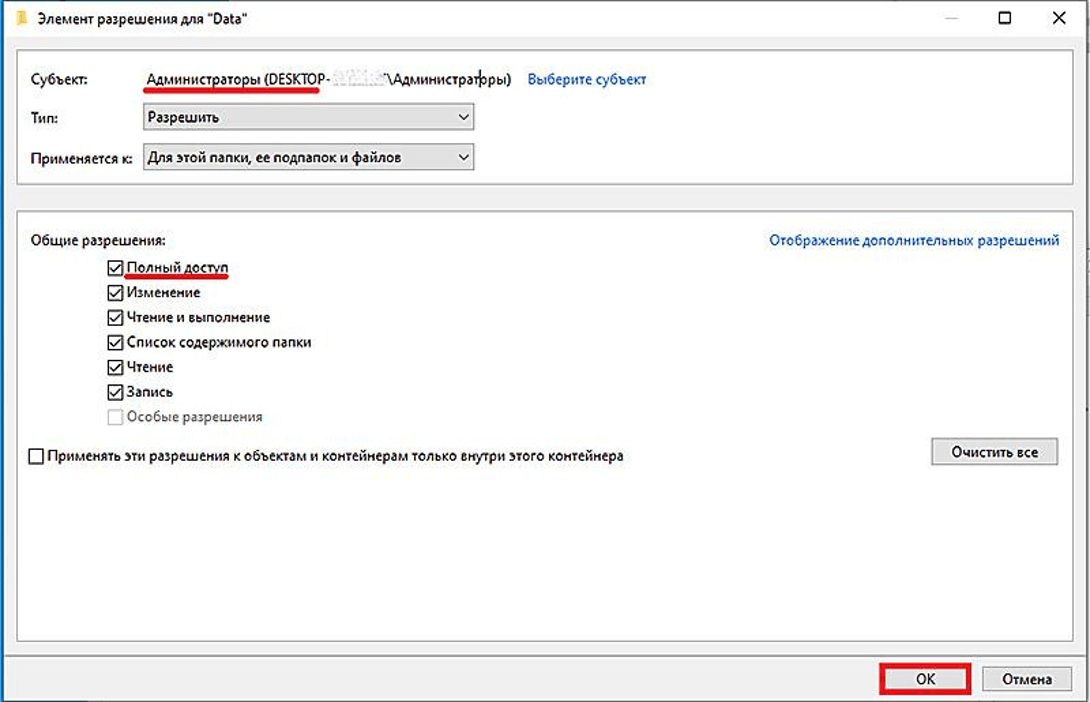Open "Отображение дополнительных разрешений" link
Screen dimensions: 1090x702
[913, 240]
